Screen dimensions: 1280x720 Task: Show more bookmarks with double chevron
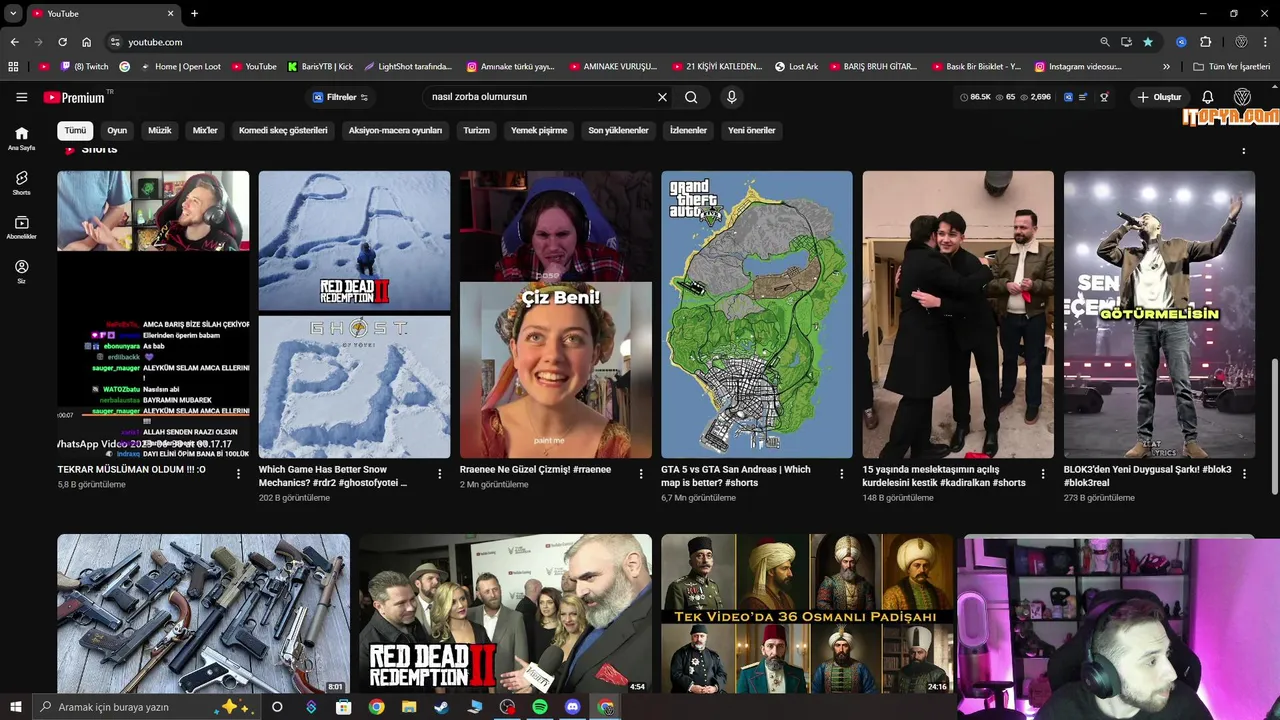tap(1166, 67)
